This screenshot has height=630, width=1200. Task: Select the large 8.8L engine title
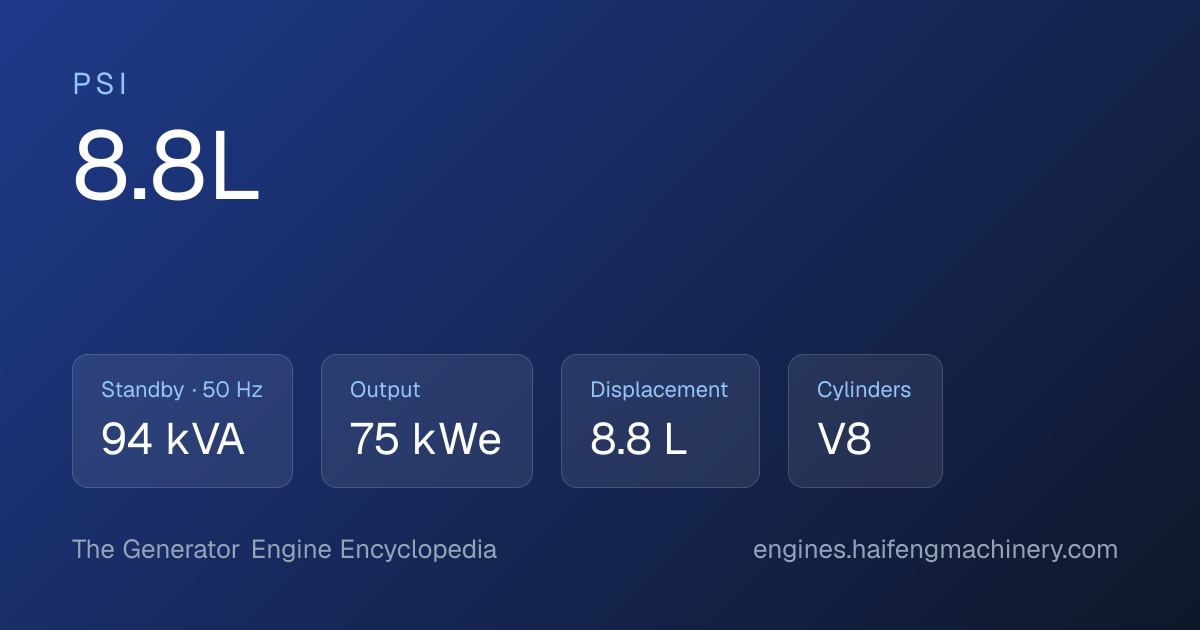pyautogui.click(x=166, y=167)
